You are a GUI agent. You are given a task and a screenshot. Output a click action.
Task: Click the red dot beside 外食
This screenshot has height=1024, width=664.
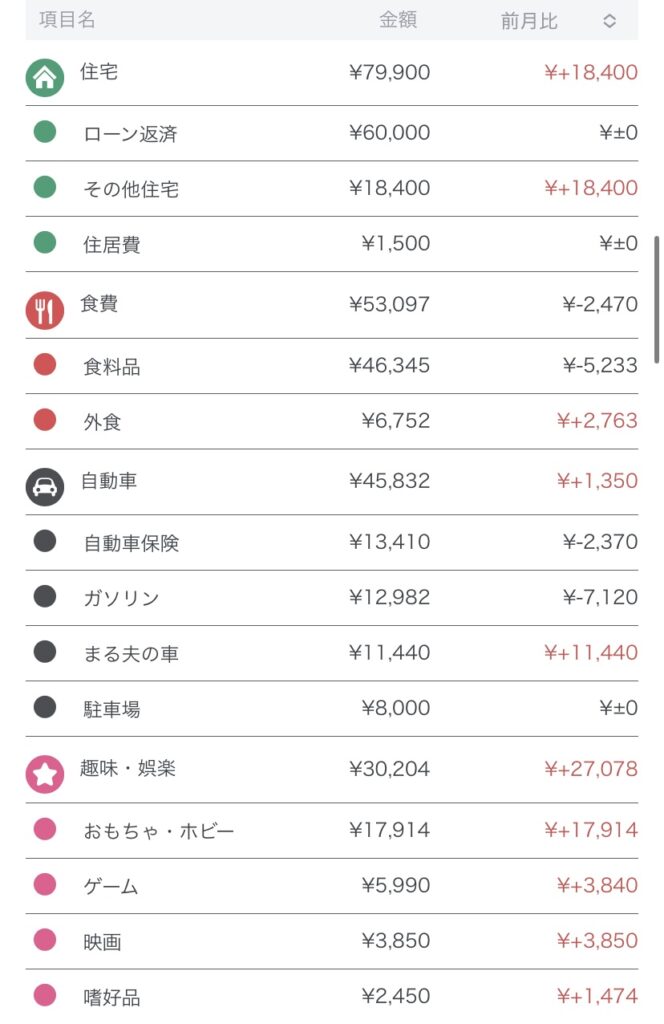pyautogui.click(x=45, y=420)
